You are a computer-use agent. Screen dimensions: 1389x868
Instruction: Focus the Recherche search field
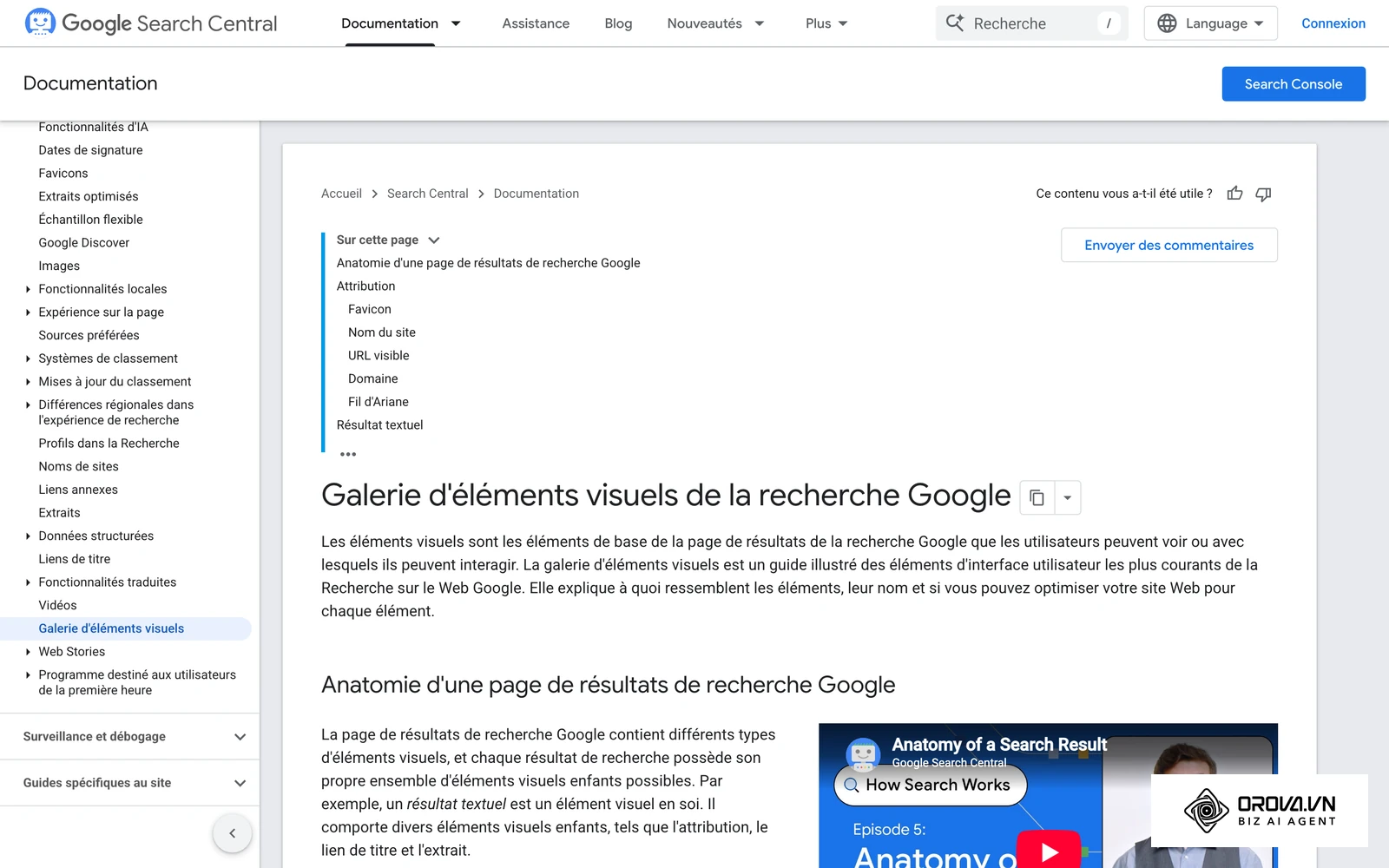[1031, 23]
